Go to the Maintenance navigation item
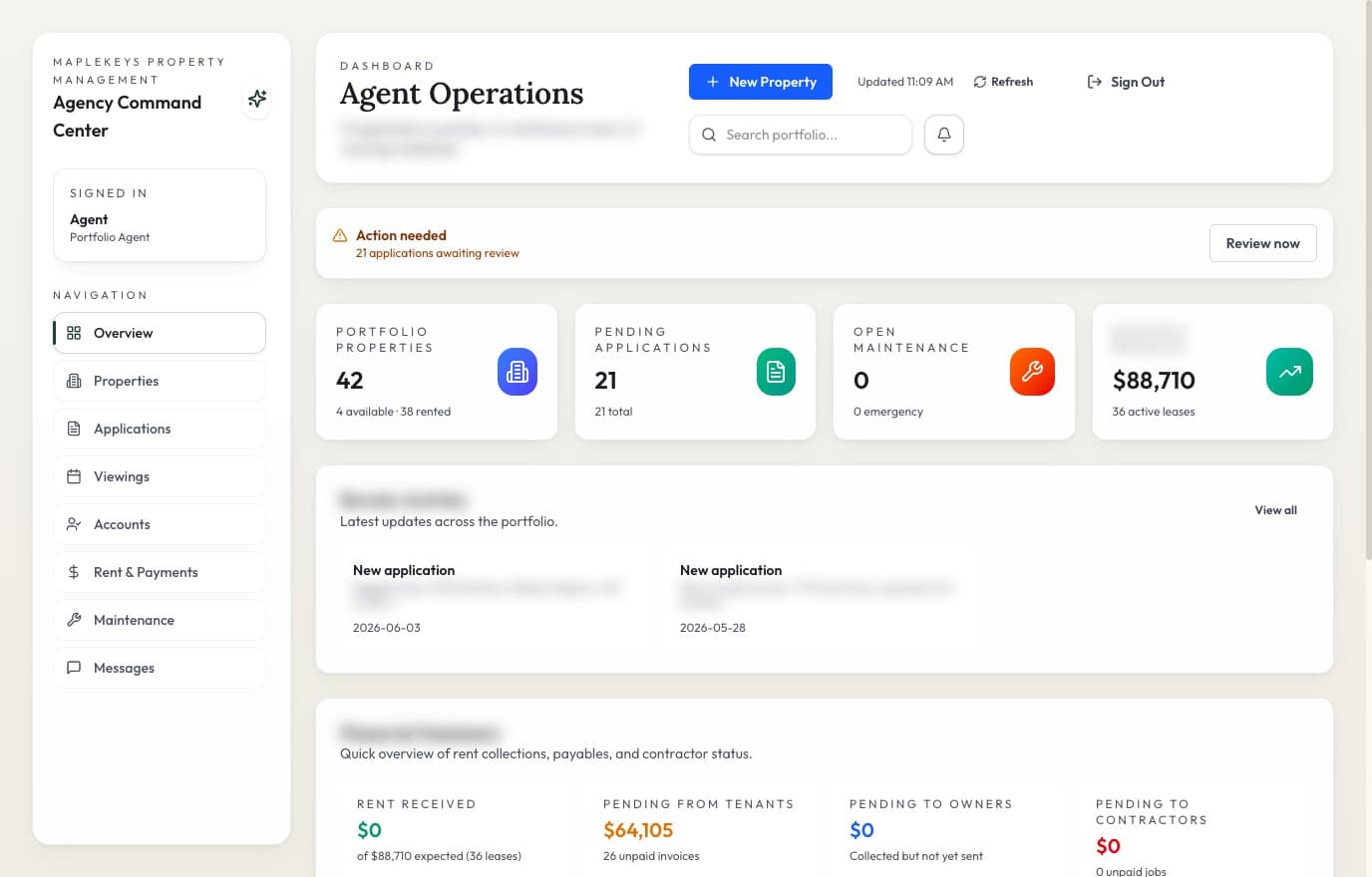Viewport: 1372px width, 877px height. click(x=160, y=620)
